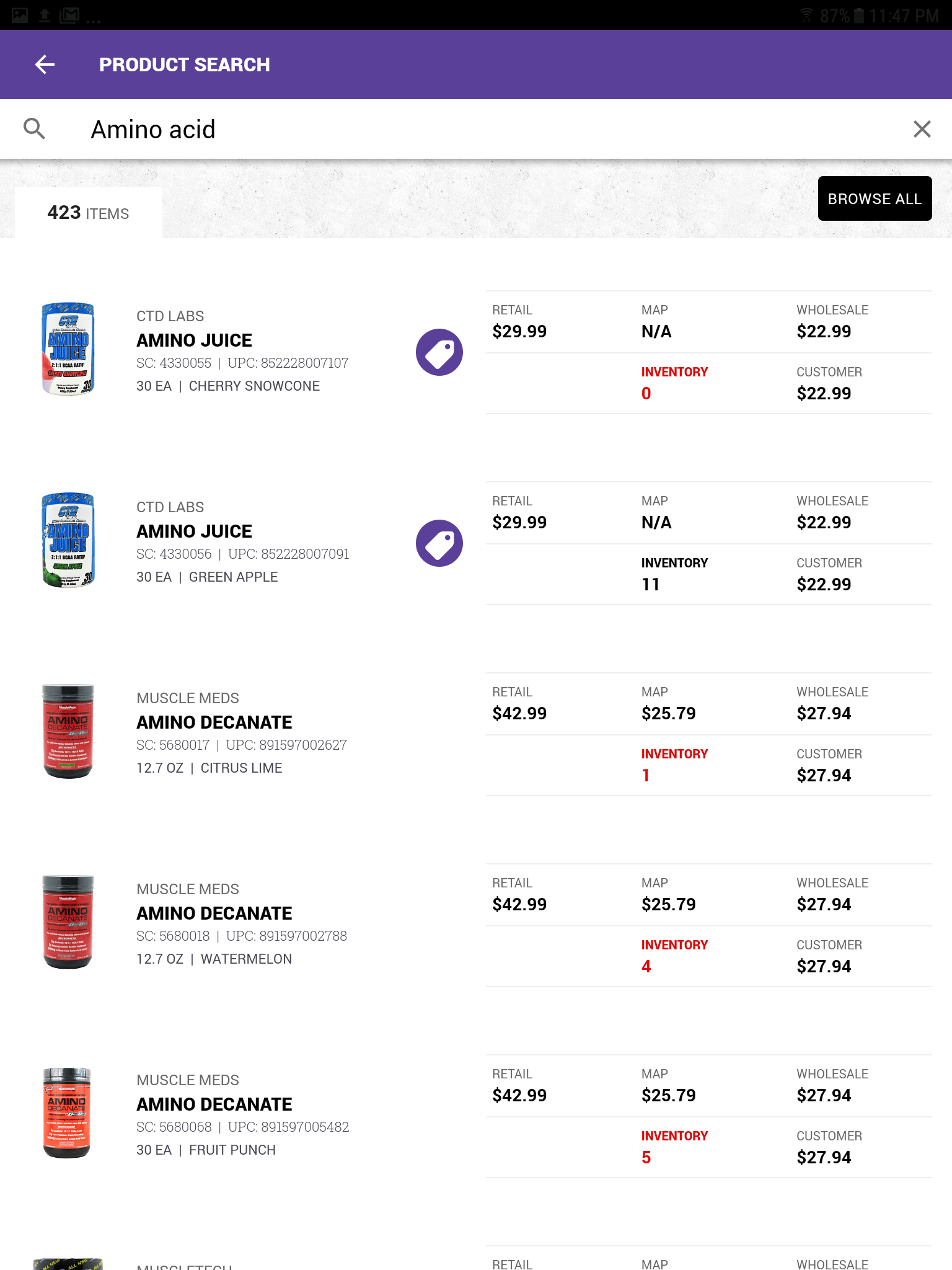Click the search magnifier icon
Screen dimensions: 952x1270
35,128
